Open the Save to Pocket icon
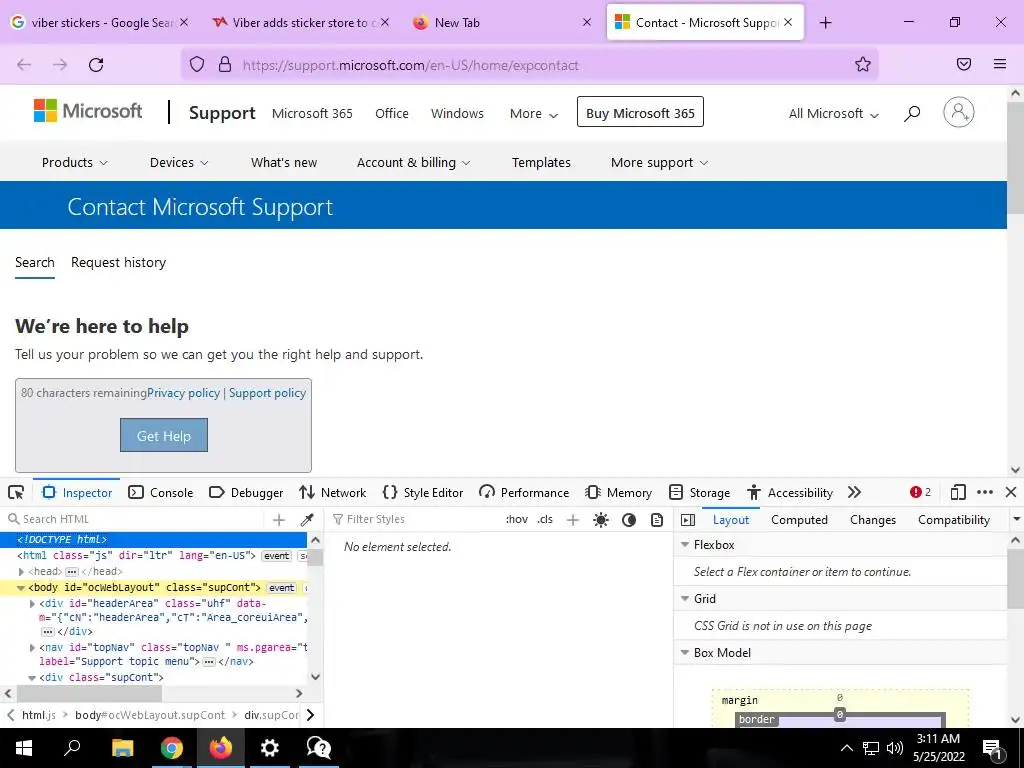This screenshot has height=768, width=1024. pyautogui.click(x=964, y=64)
